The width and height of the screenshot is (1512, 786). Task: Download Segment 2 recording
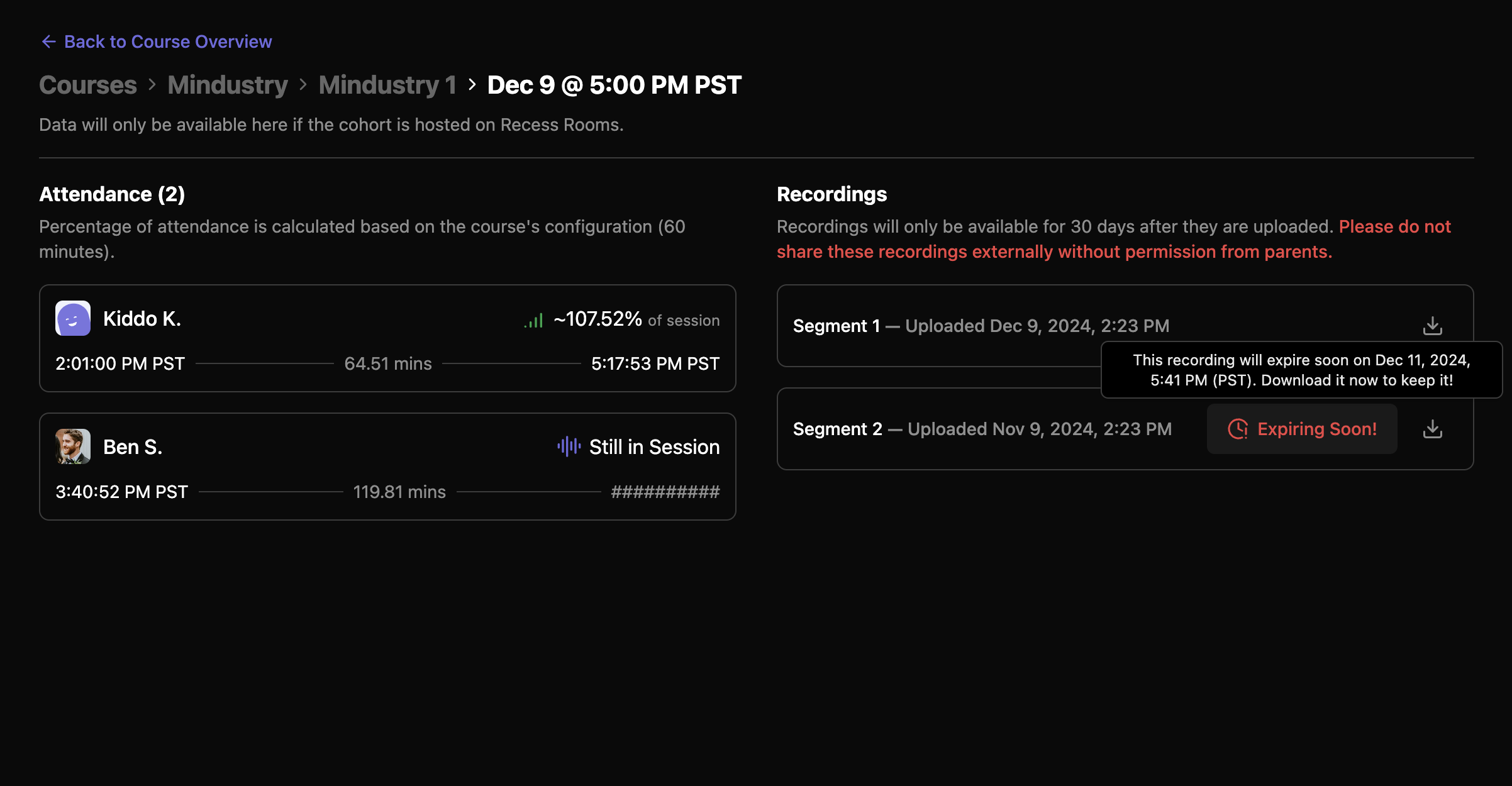tap(1432, 429)
